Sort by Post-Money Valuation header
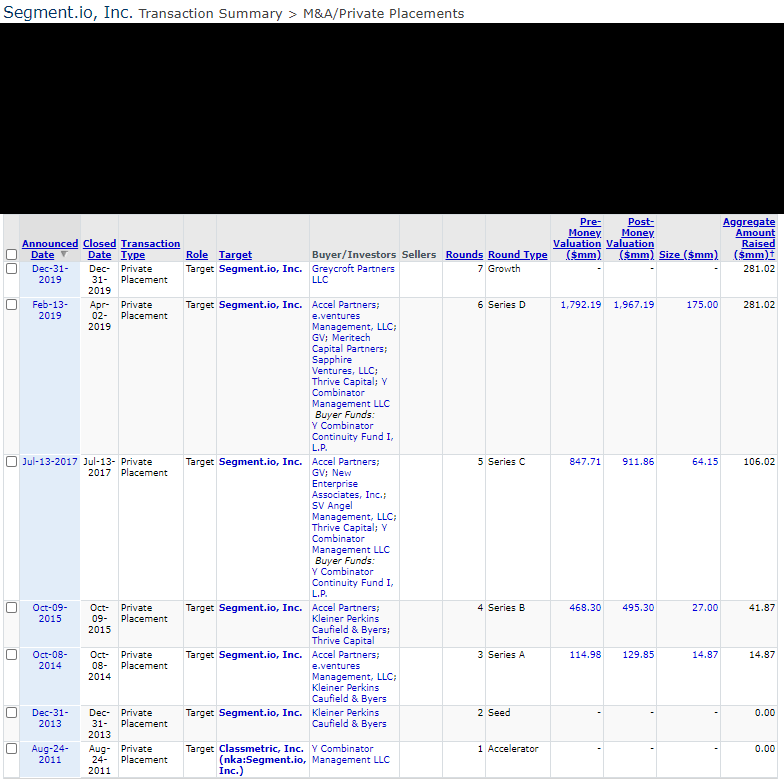The width and height of the screenshot is (784, 779). click(x=630, y=238)
